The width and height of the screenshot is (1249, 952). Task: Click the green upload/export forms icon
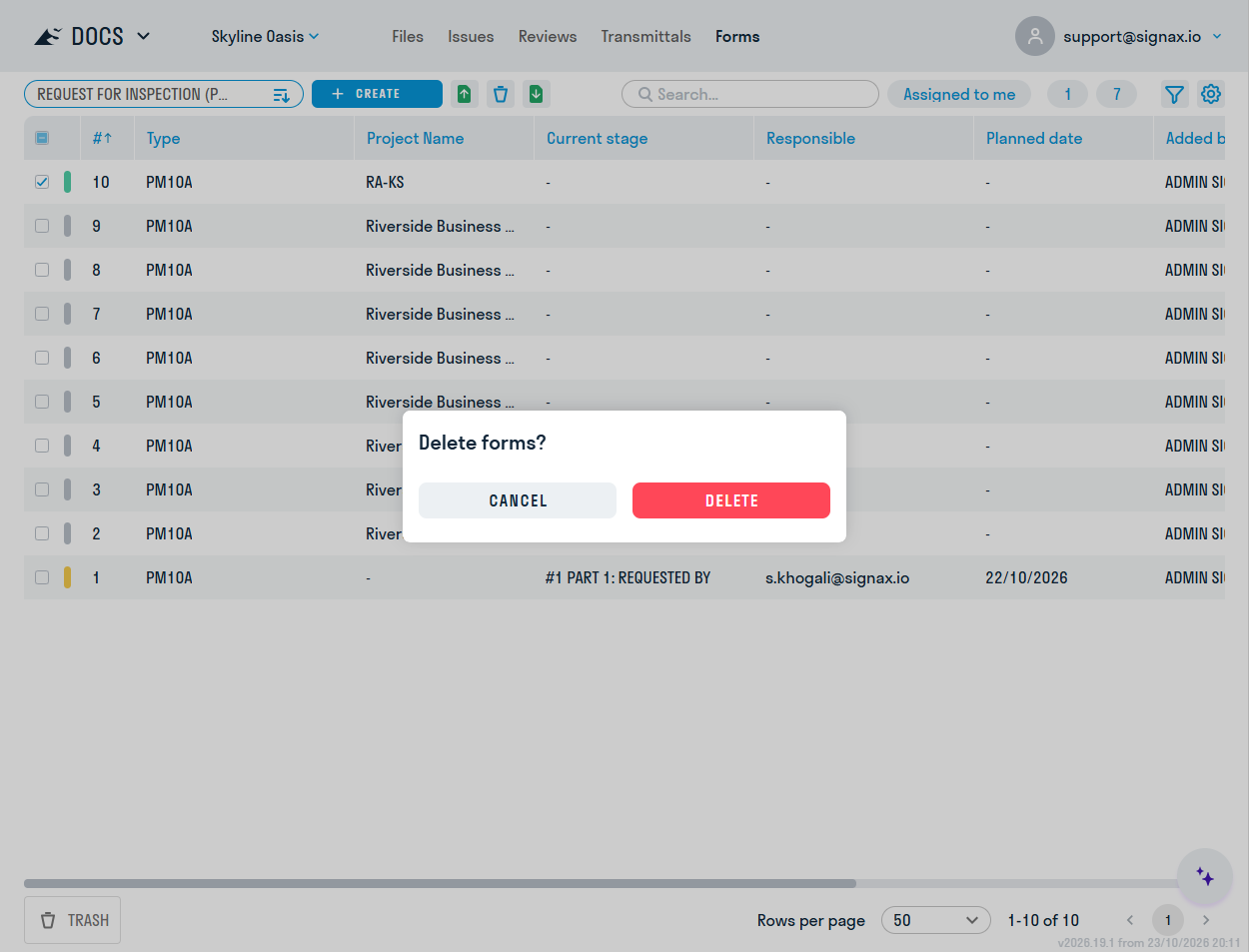click(465, 94)
